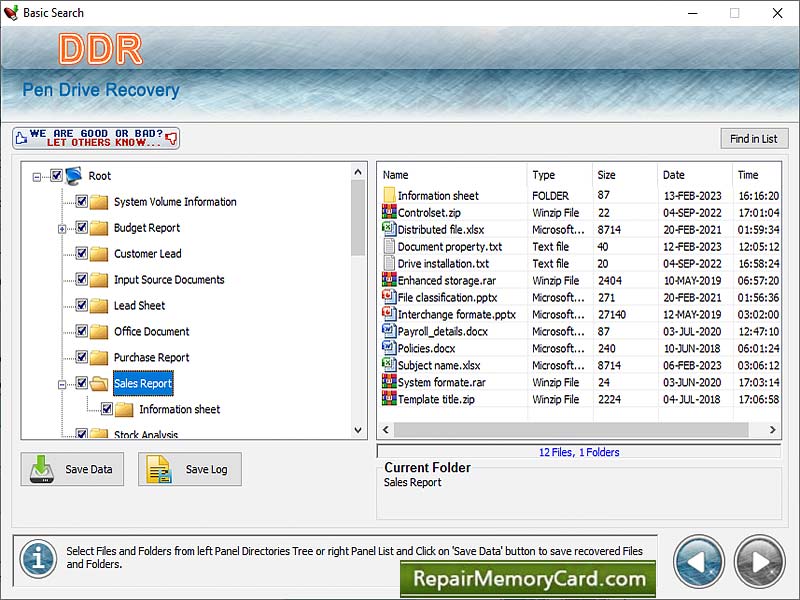Click the Winzip icon beside Controlset.zip
The width and height of the screenshot is (800, 600).
[390, 213]
